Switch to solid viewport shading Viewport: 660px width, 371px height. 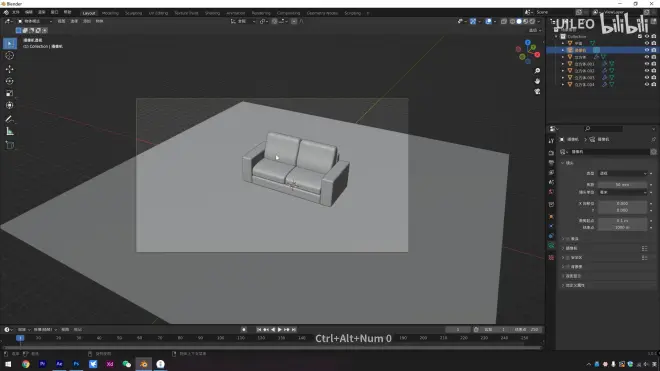519,21
